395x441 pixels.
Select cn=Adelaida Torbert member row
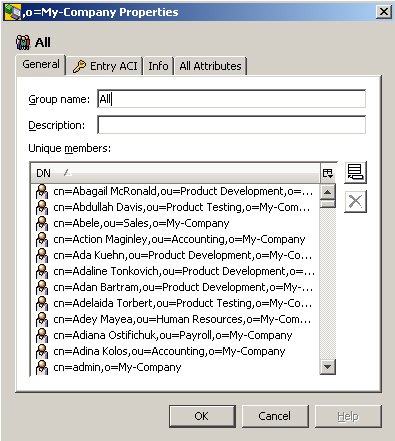click(175, 303)
